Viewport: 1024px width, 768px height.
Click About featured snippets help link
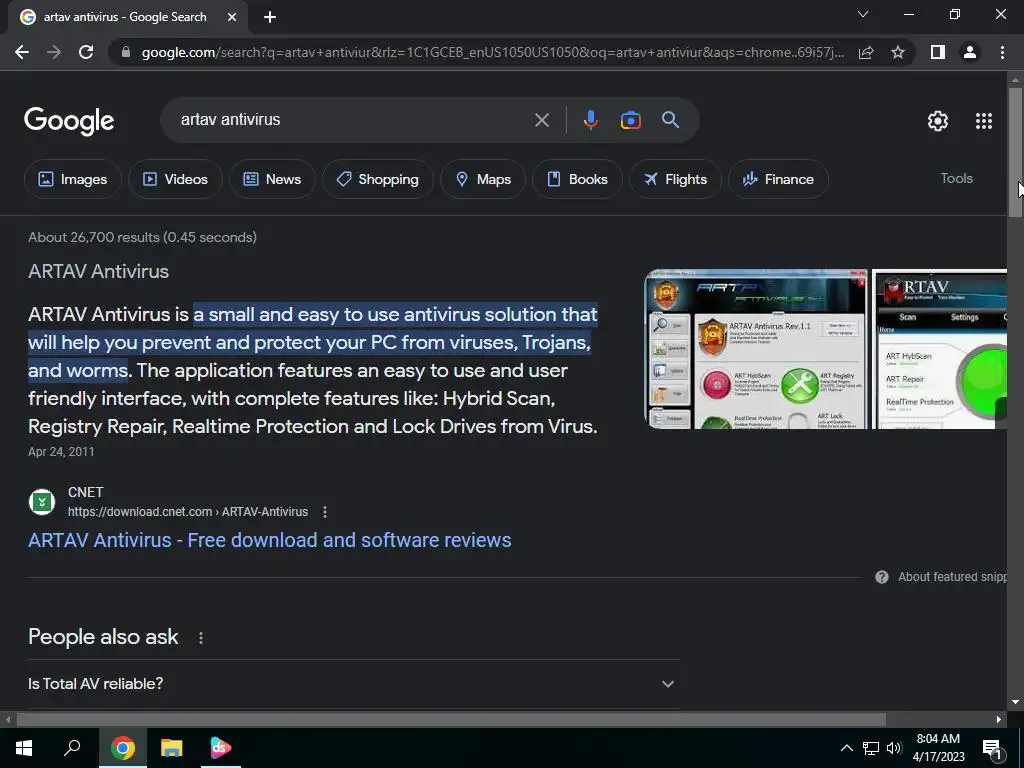940,577
